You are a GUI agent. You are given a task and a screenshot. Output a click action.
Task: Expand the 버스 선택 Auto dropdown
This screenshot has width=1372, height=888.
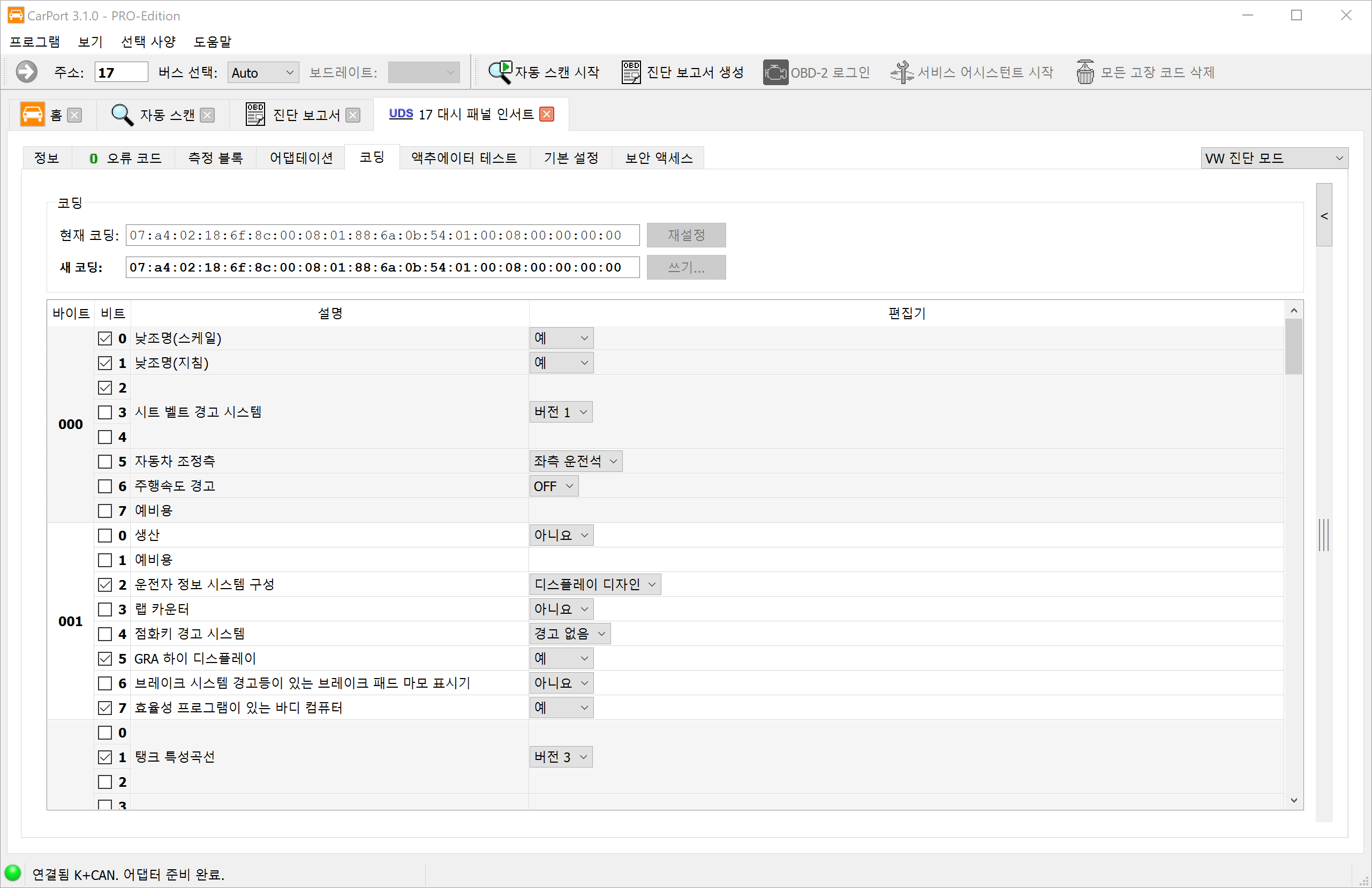[263, 73]
